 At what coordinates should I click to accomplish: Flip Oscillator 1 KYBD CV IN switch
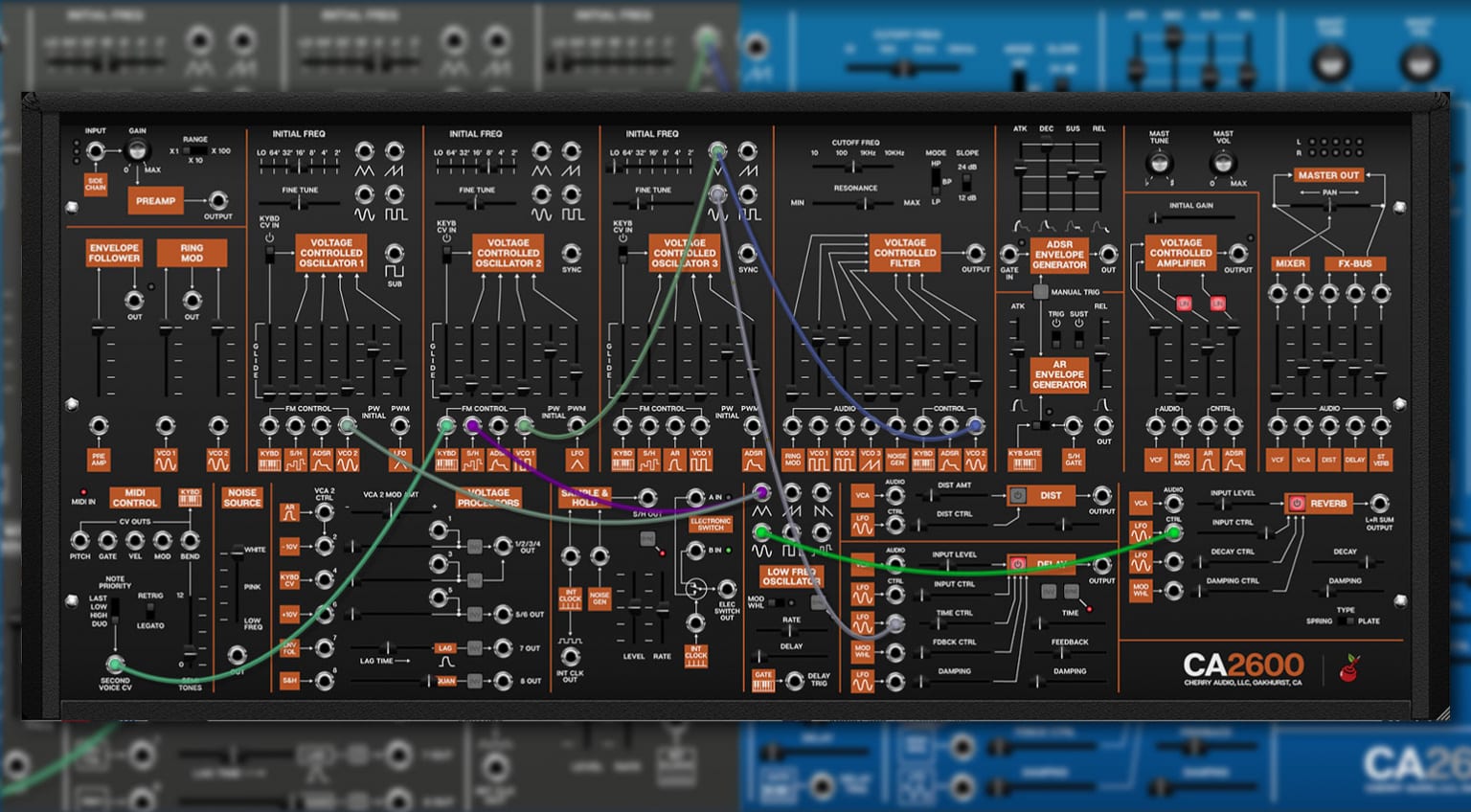click(270, 254)
